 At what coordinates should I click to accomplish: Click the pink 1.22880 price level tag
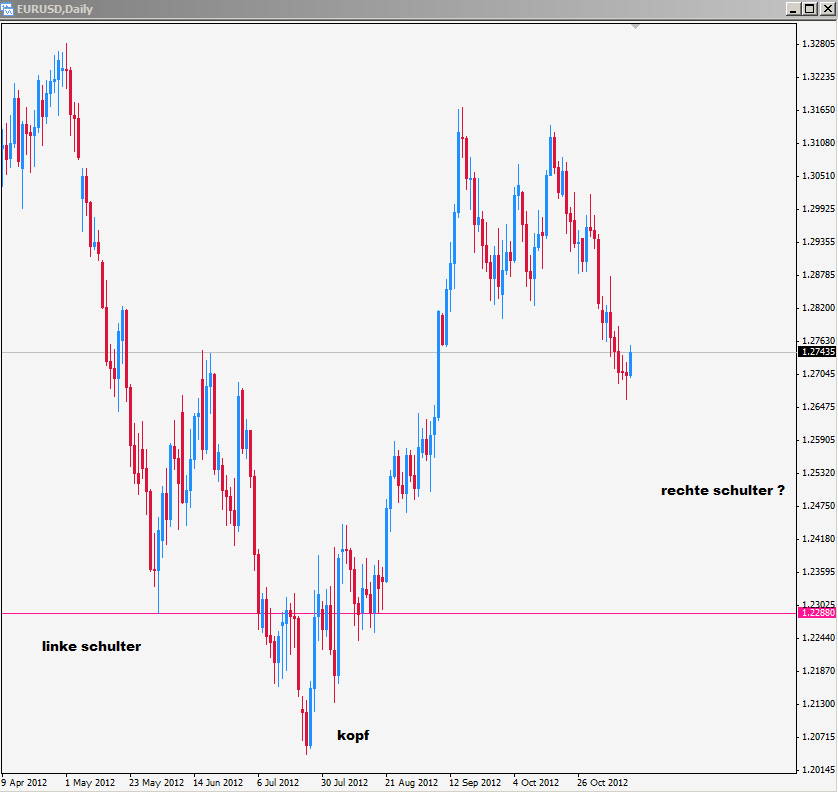click(x=817, y=613)
